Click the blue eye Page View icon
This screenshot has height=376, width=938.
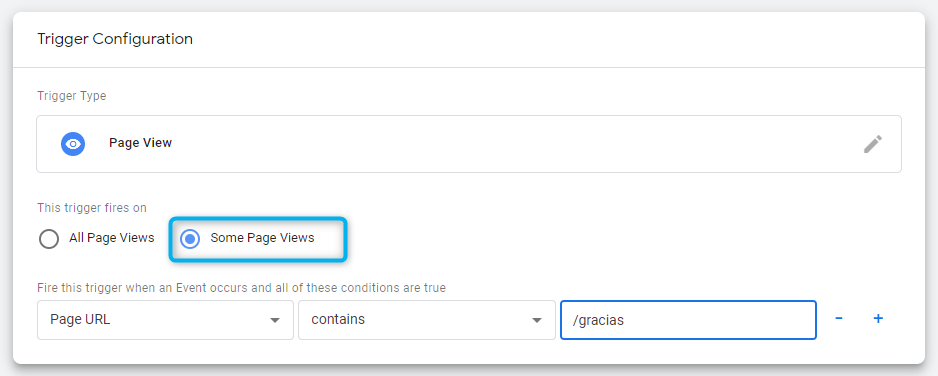(73, 144)
